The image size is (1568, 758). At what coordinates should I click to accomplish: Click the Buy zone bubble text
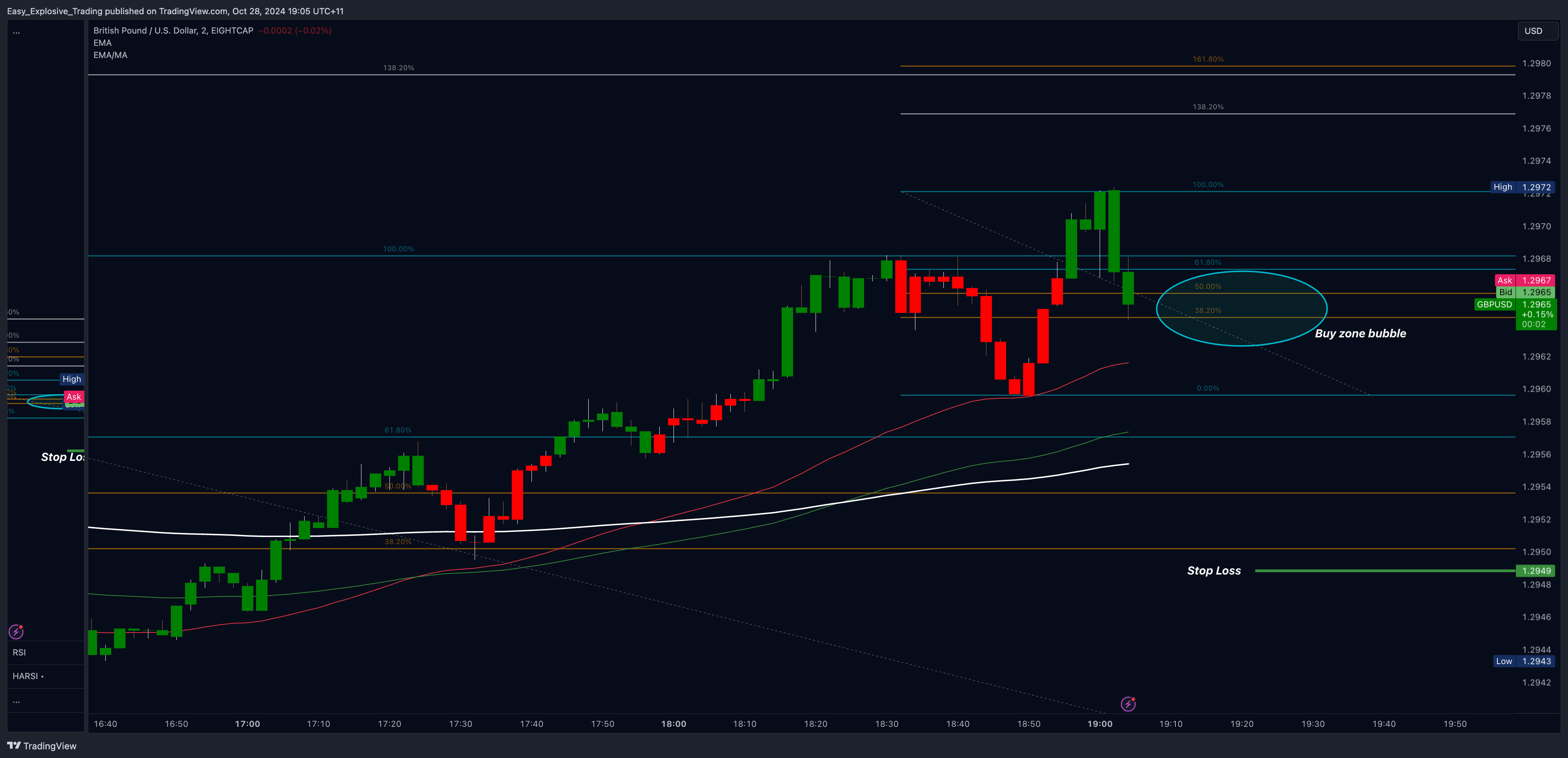click(x=1360, y=333)
